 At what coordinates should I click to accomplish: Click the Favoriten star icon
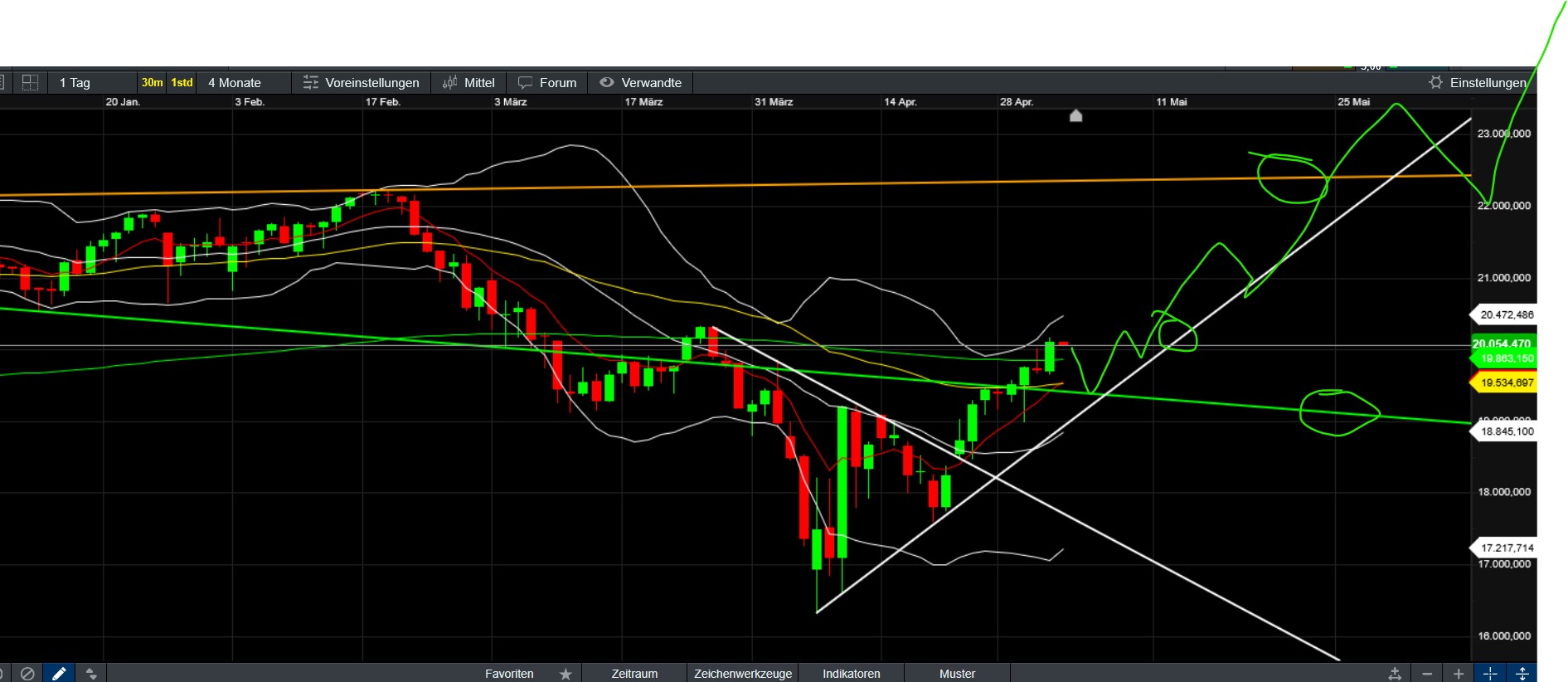tap(566, 674)
